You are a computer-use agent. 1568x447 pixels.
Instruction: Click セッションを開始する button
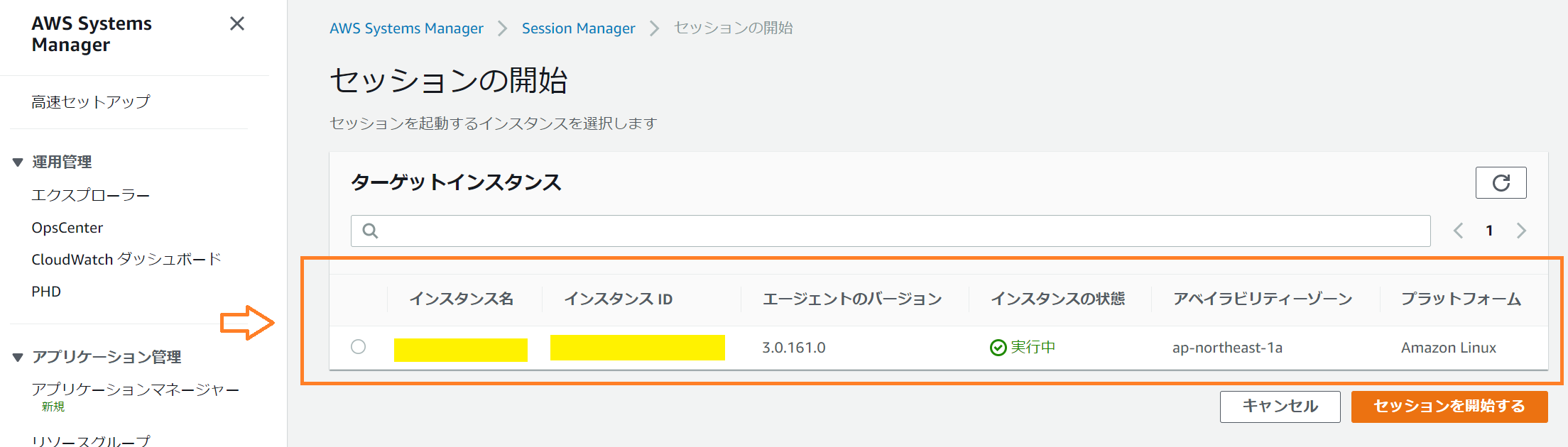tap(1449, 407)
